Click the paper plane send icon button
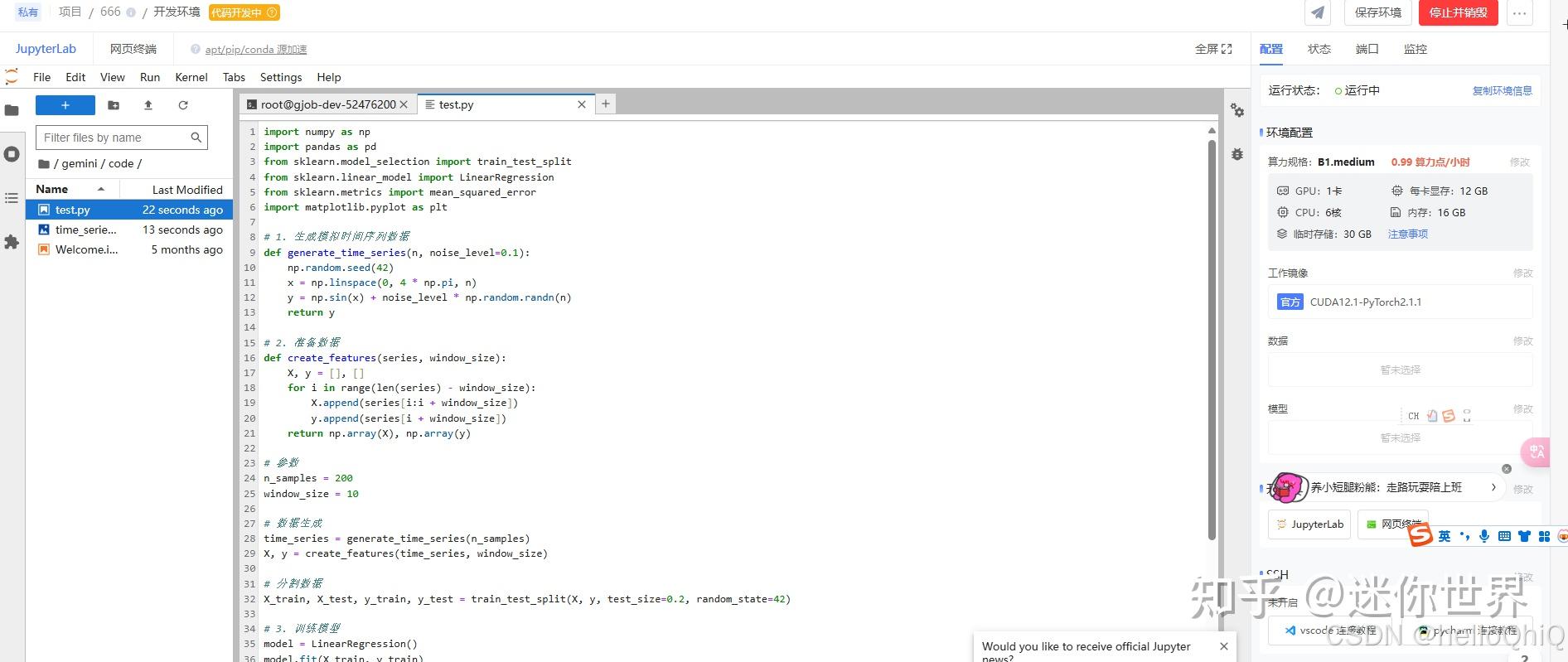This screenshot has width=1568, height=662. [x=1318, y=13]
